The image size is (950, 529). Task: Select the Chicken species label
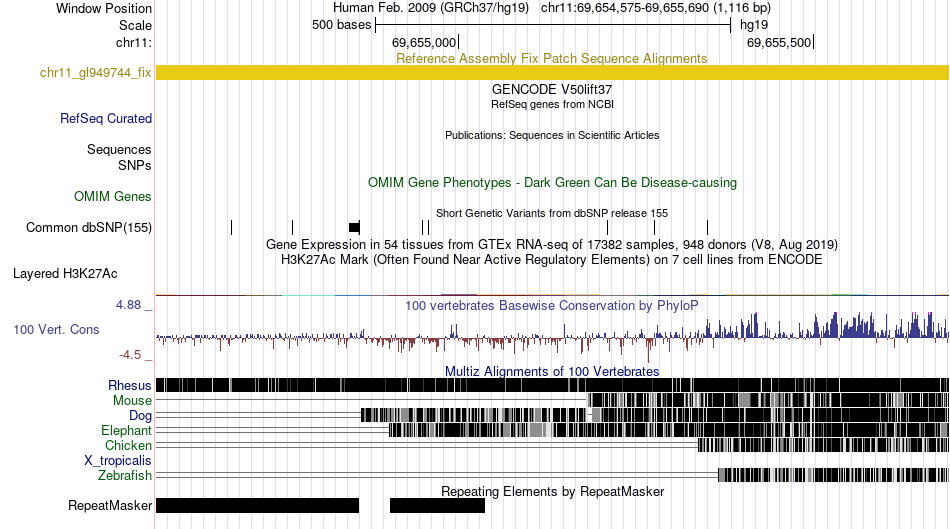[x=128, y=445]
